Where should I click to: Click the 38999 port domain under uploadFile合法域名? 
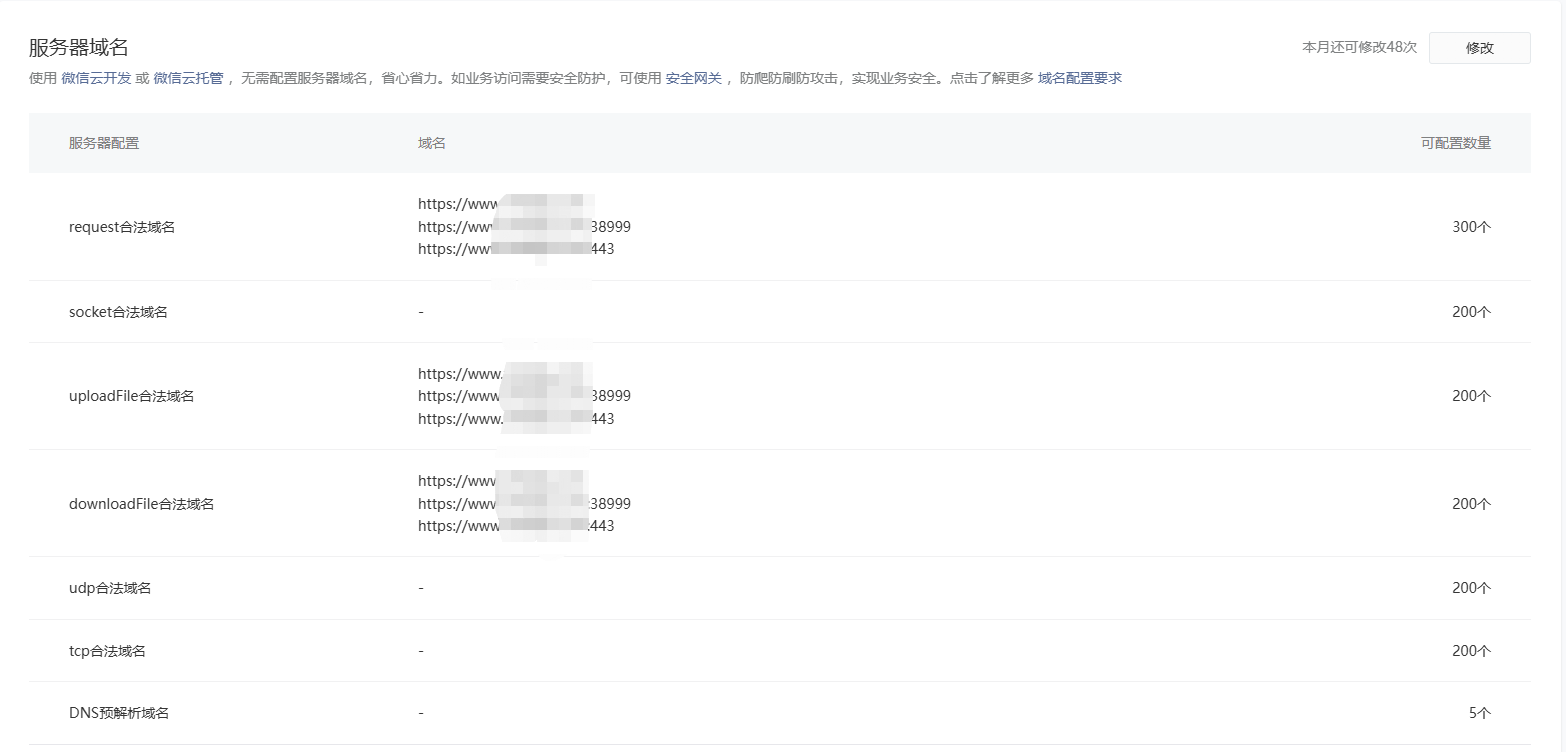pyautogui.click(x=524, y=395)
